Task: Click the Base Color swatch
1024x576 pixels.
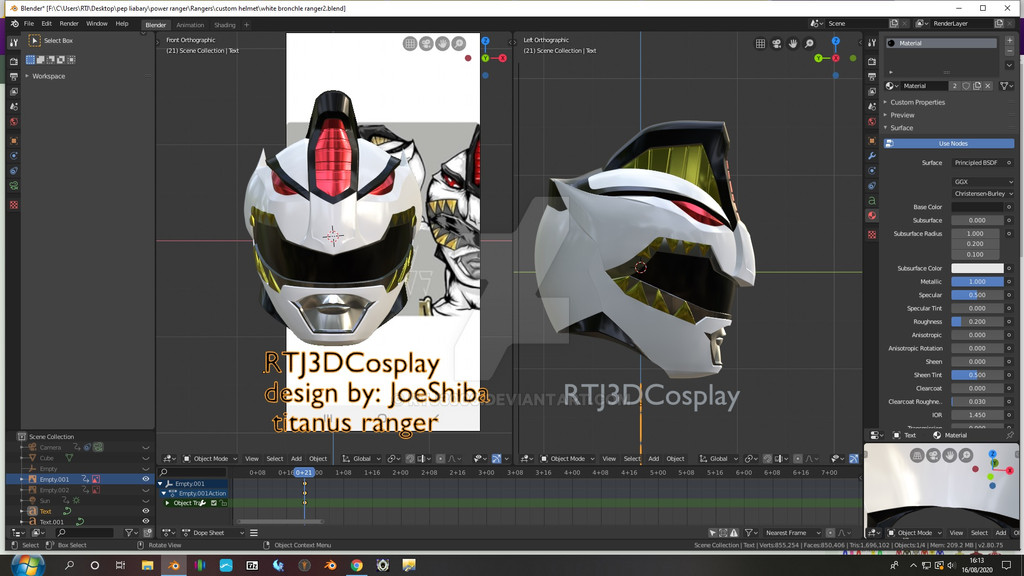Action: (x=977, y=207)
